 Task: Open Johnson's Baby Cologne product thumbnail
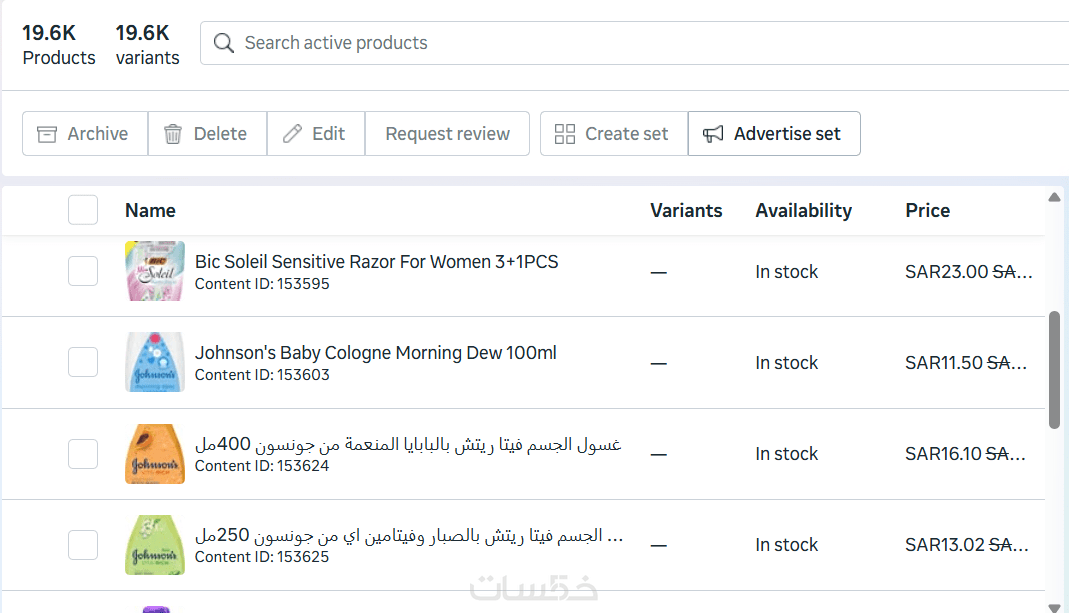155,362
